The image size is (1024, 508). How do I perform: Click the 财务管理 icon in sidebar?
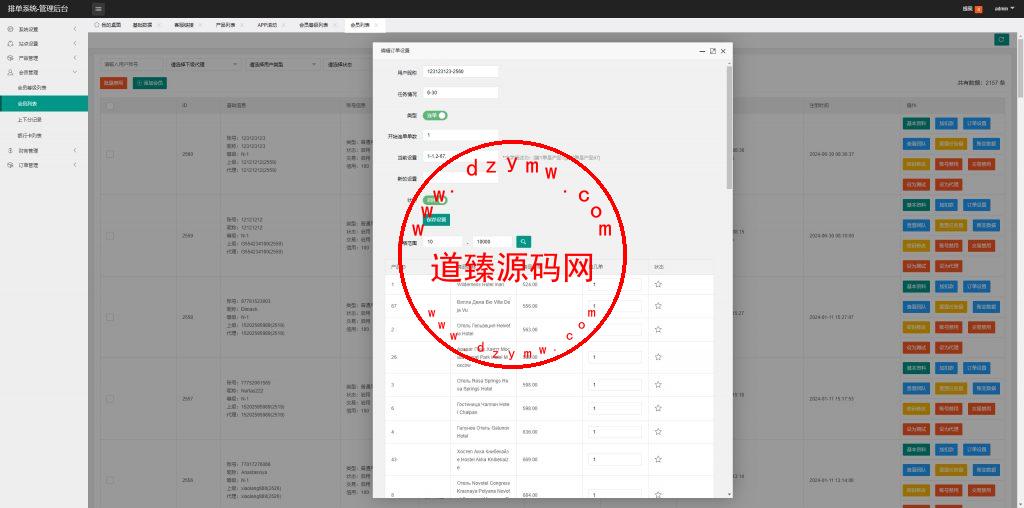pyautogui.click(x=10, y=151)
